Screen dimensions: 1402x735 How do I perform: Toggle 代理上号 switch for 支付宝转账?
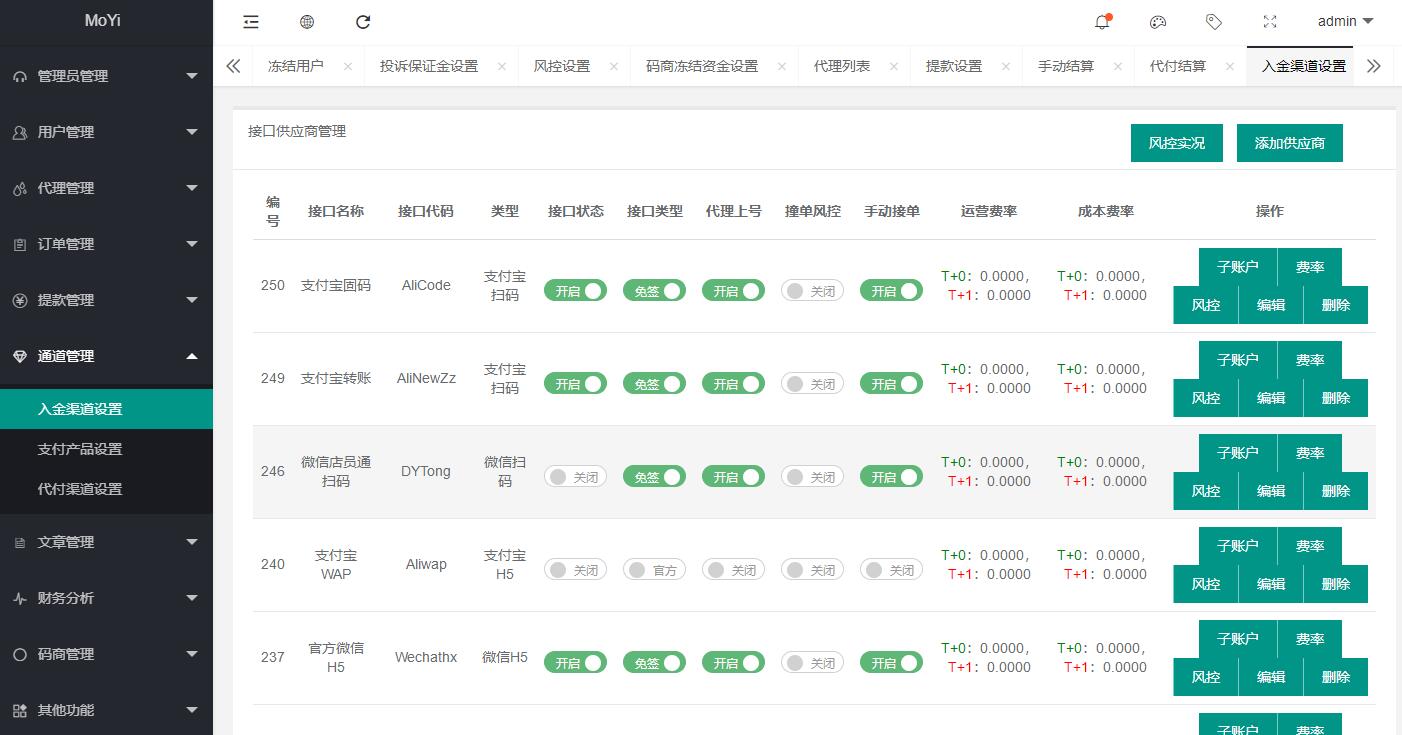point(733,384)
